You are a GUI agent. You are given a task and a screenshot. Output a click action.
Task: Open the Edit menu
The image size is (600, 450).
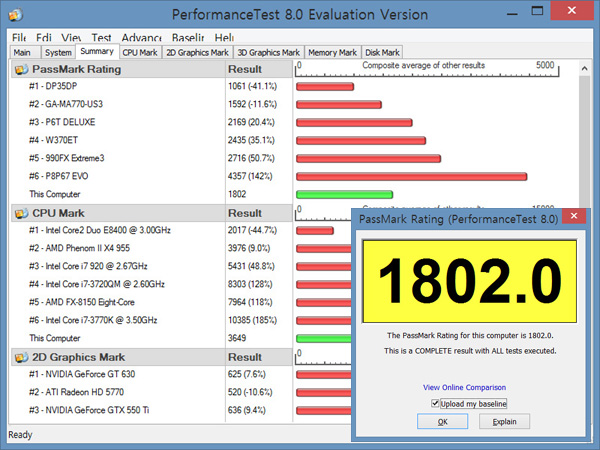tap(44, 38)
